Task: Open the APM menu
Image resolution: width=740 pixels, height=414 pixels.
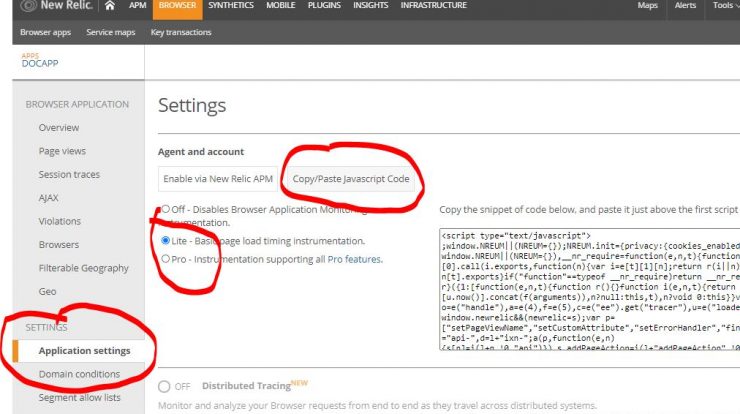Action: [137, 6]
